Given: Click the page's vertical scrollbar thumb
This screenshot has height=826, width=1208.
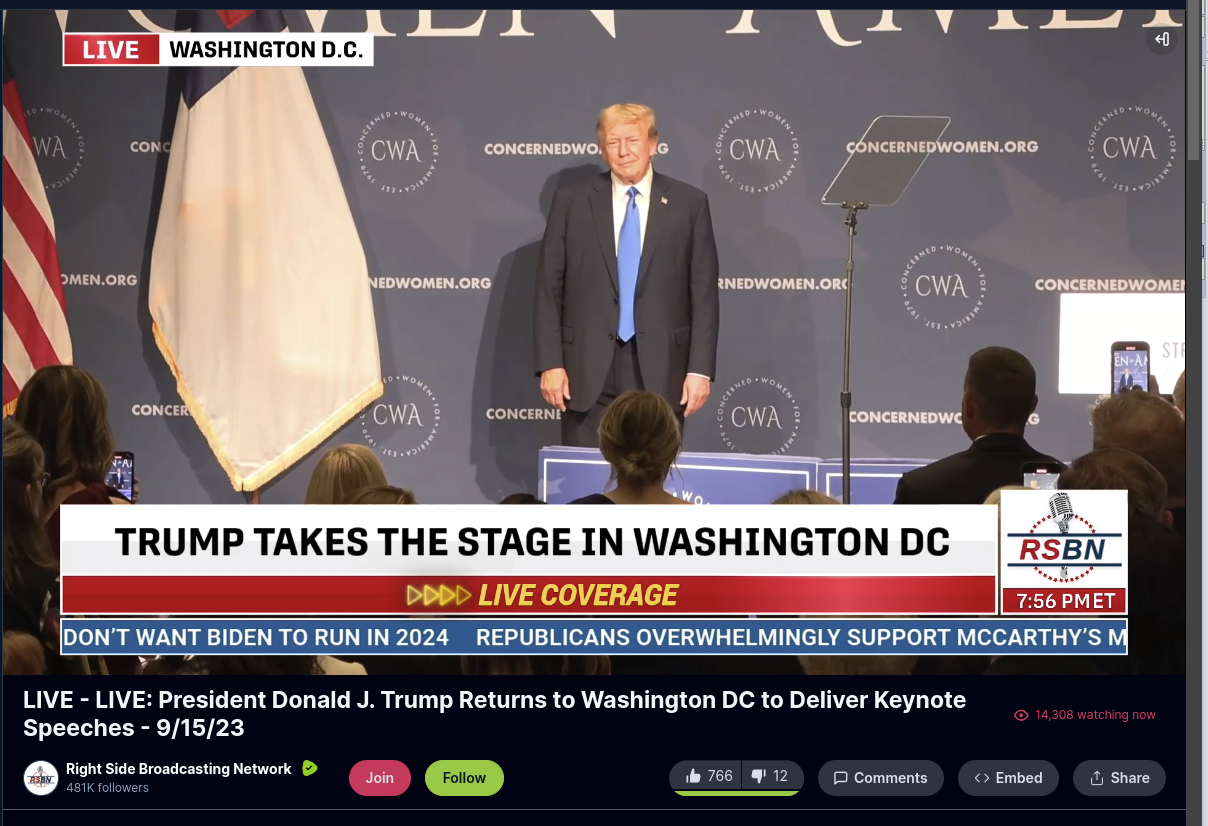Looking at the screenshot, I should pos(1193,80).
